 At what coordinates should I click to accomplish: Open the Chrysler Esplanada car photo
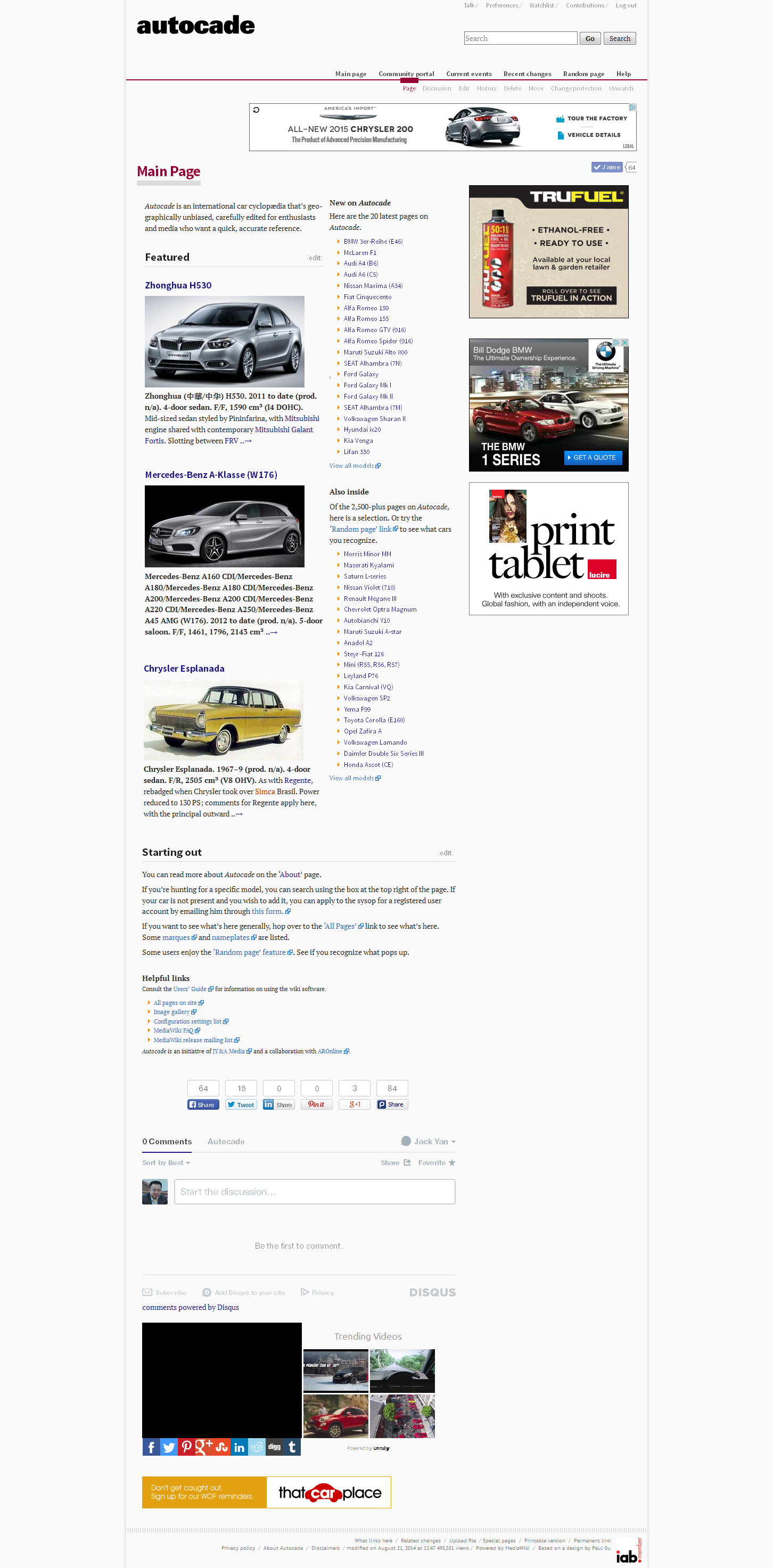point(224,720)
